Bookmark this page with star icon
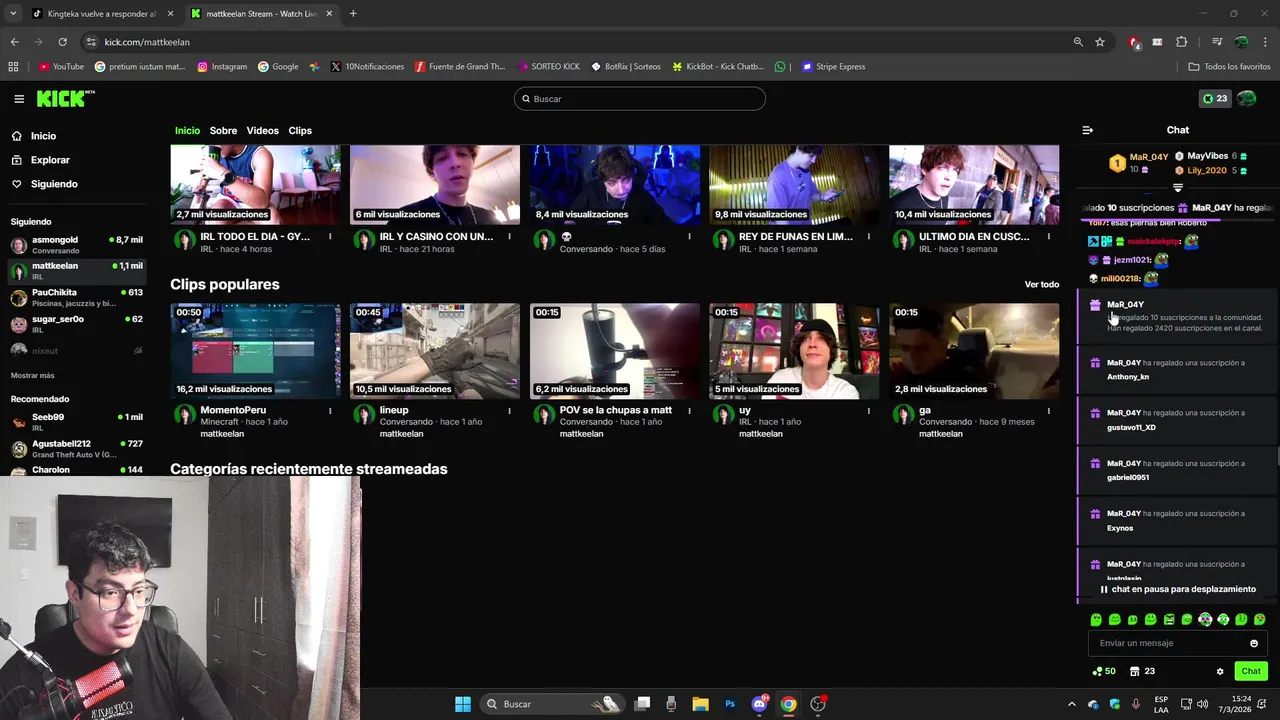Screen dimensions: 1280x720 (1100, 42)
